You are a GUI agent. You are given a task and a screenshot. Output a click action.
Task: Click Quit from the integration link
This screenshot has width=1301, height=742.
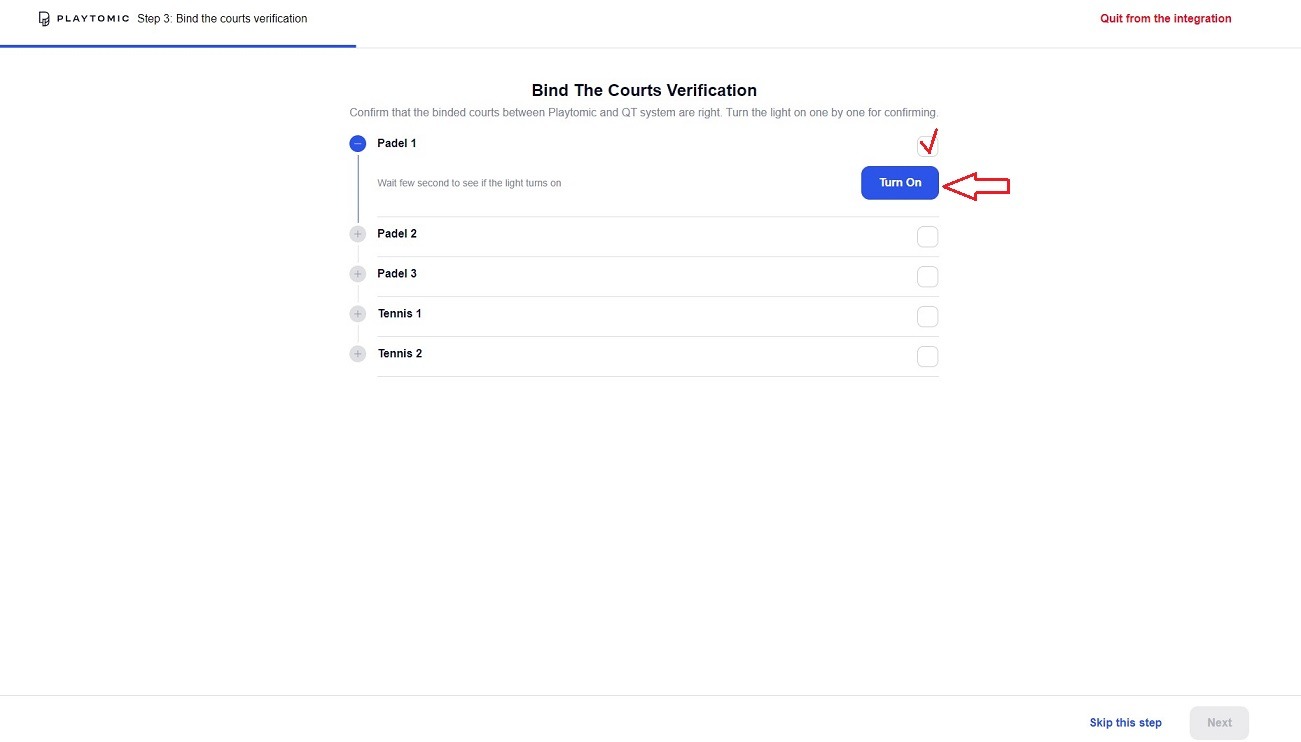pos(1165,19)
